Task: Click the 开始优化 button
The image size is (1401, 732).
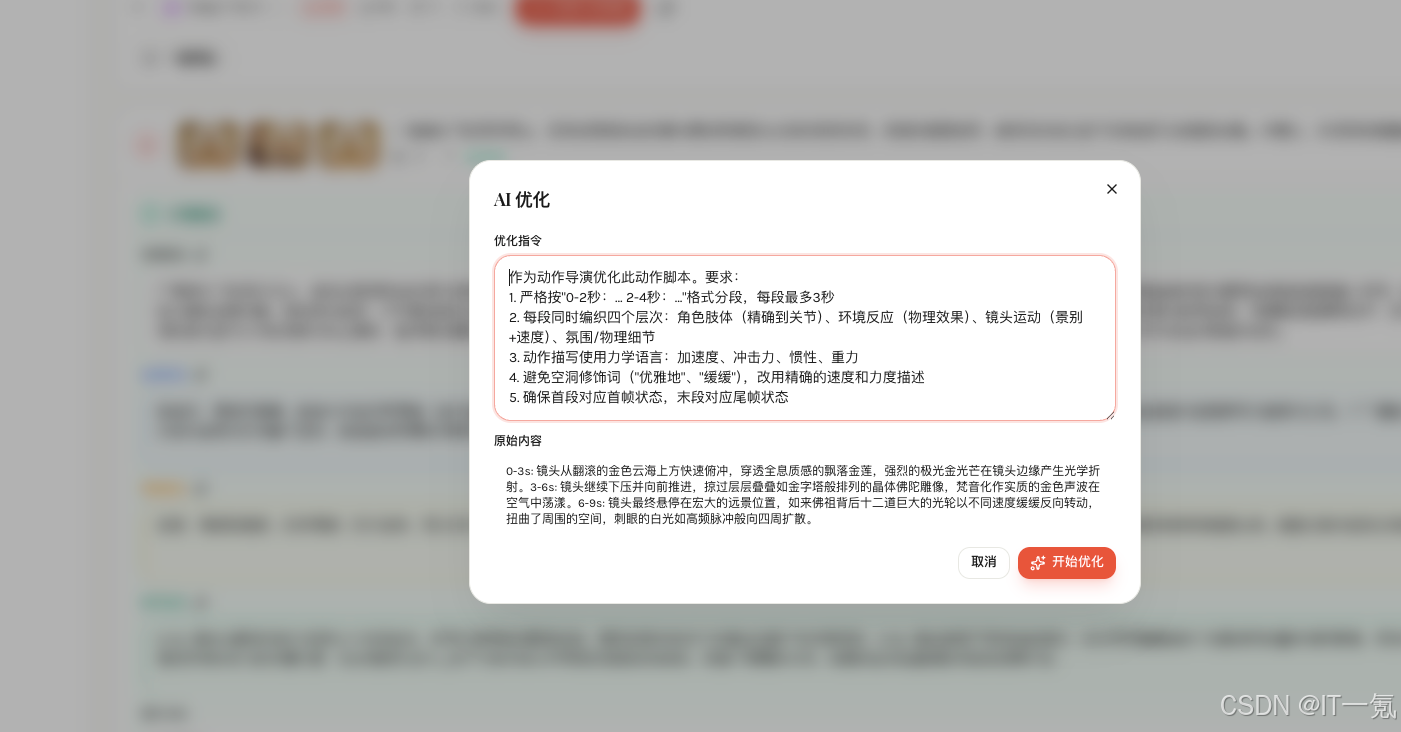Action: [x=1067, y=562]
